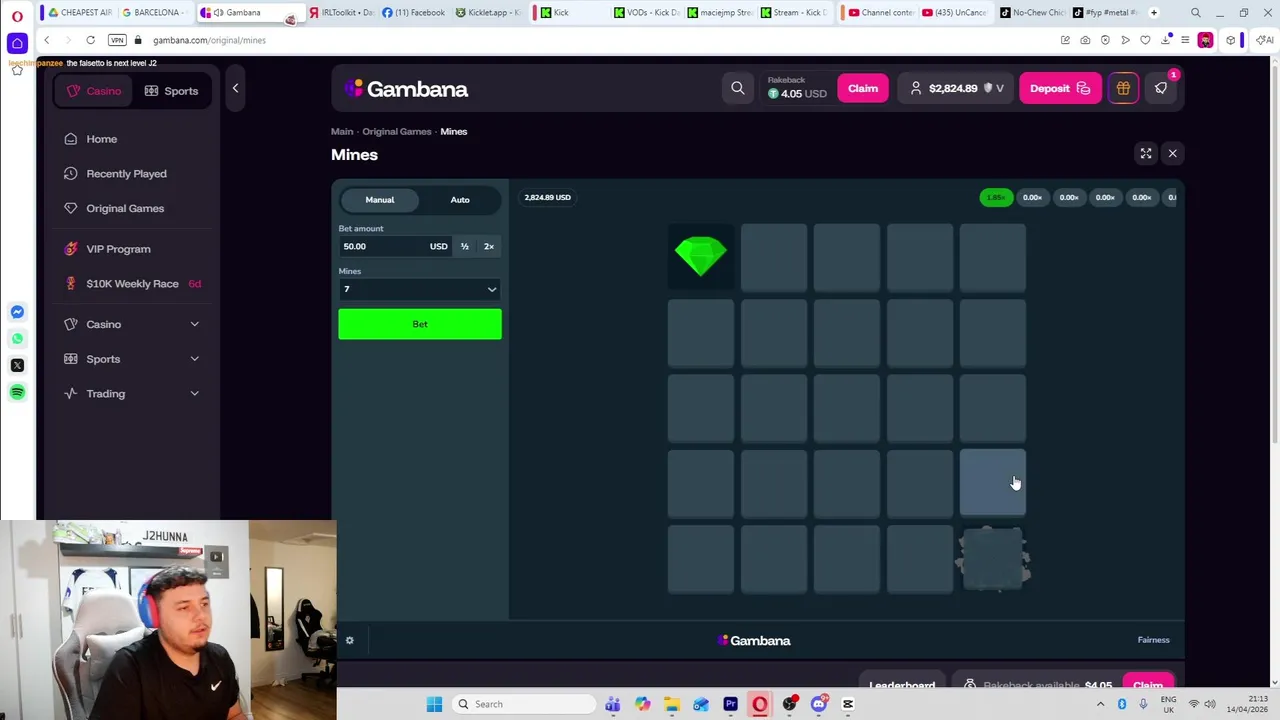The width and height of the screenshot is (1280, 720).
Task: Switch to Auto betting mode
Action: [x=460, y=200]
